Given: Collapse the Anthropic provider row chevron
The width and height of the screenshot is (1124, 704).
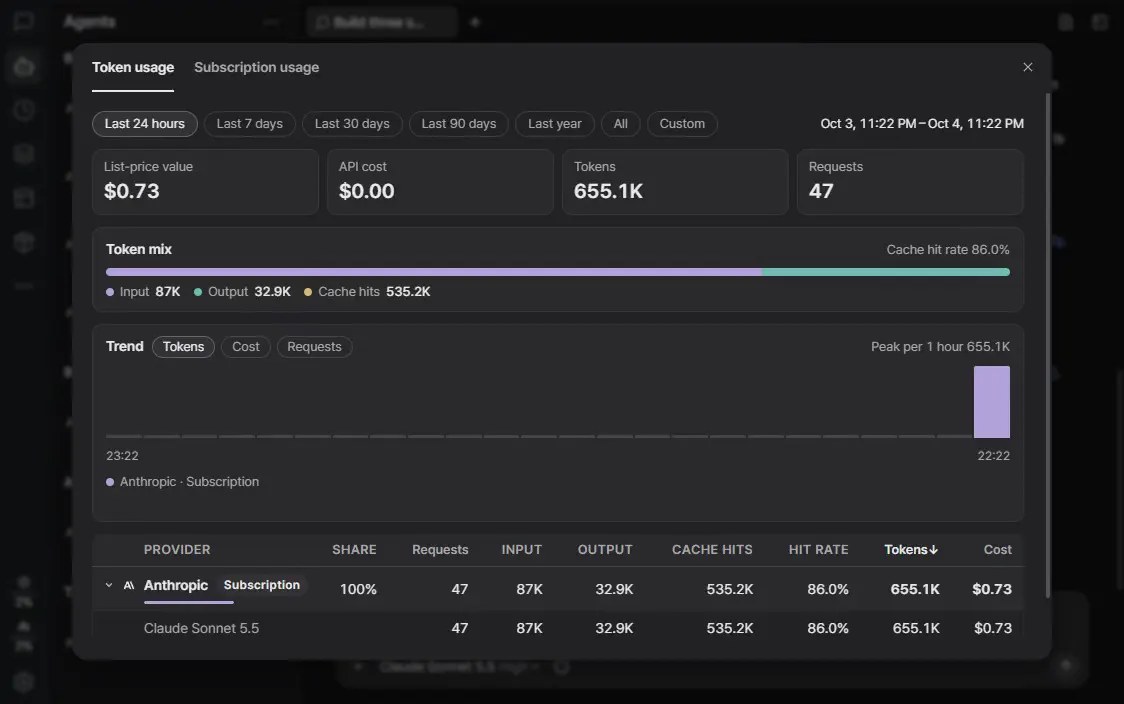Looking at the screenshot, I should click(x=109, y=585).
